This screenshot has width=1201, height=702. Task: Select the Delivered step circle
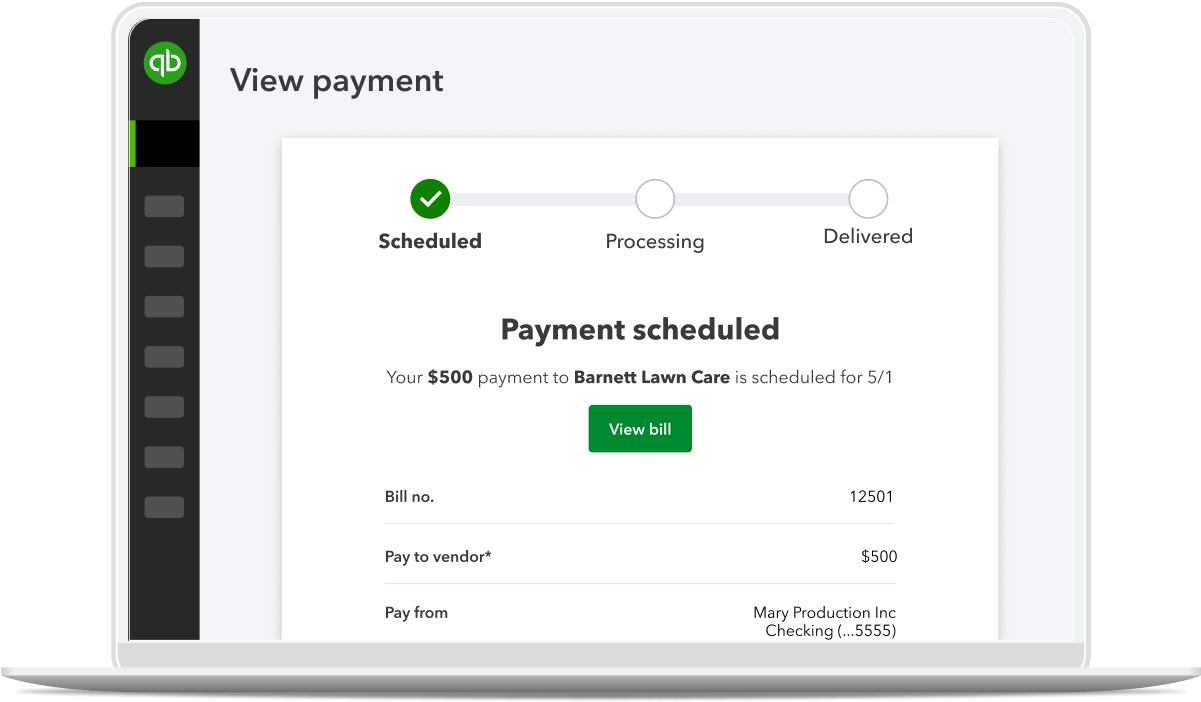(x=868, y=199)
